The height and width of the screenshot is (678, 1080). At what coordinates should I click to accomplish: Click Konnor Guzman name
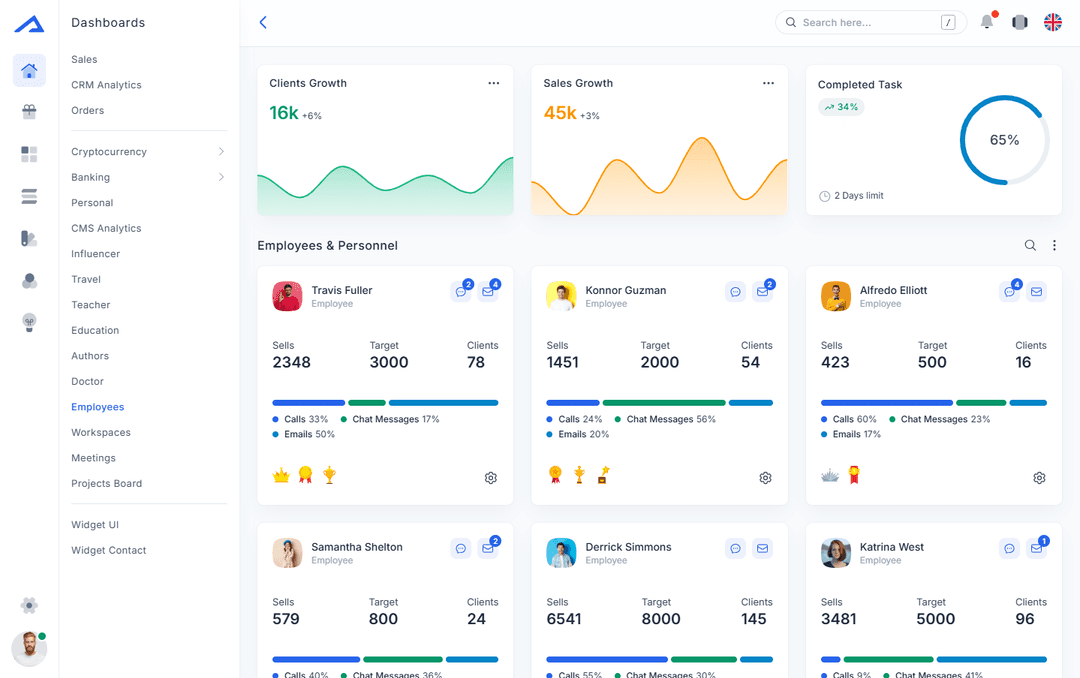pos(625,290)
